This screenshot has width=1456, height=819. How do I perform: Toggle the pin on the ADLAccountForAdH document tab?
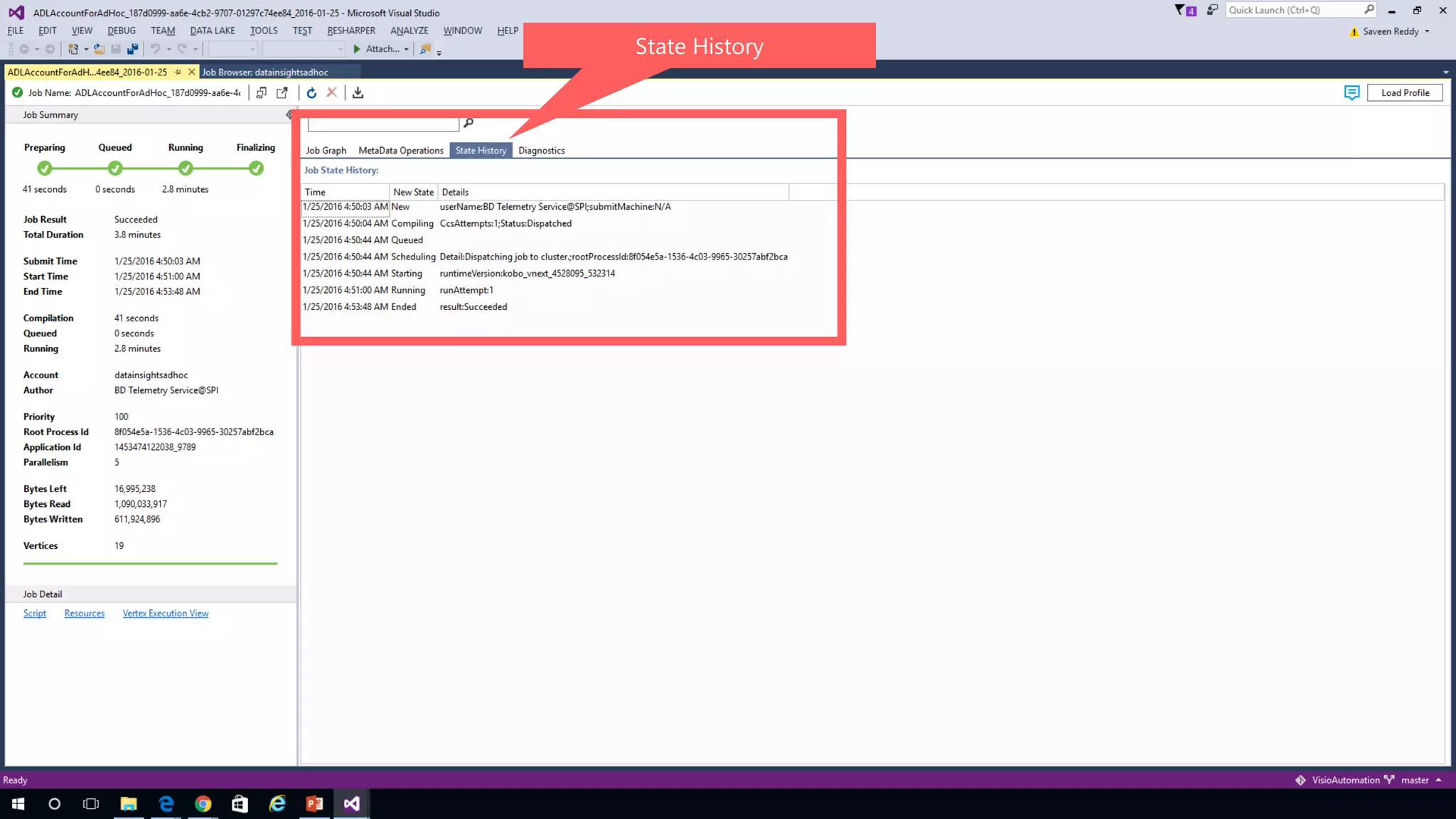coord(178,73)
